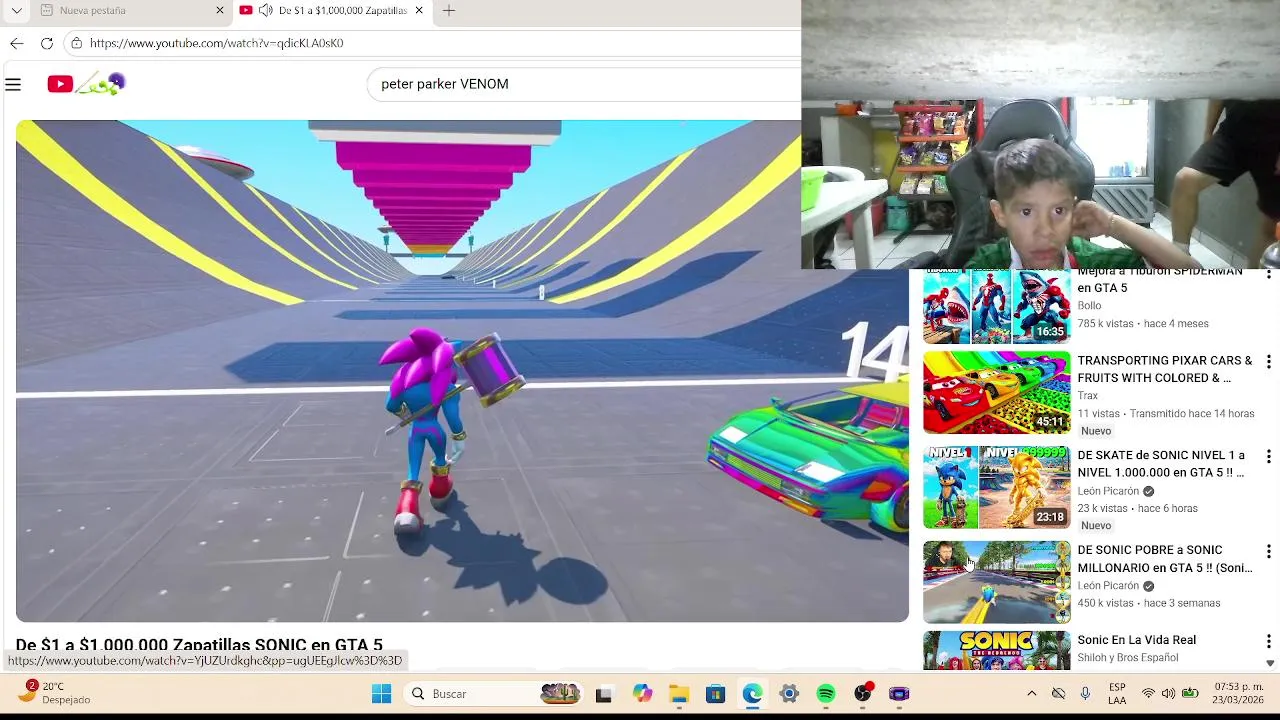The width and height of the screenshot is (1280, 720).
Task: Reload the page with the refresh icon
Action: [x=46, y=43]
